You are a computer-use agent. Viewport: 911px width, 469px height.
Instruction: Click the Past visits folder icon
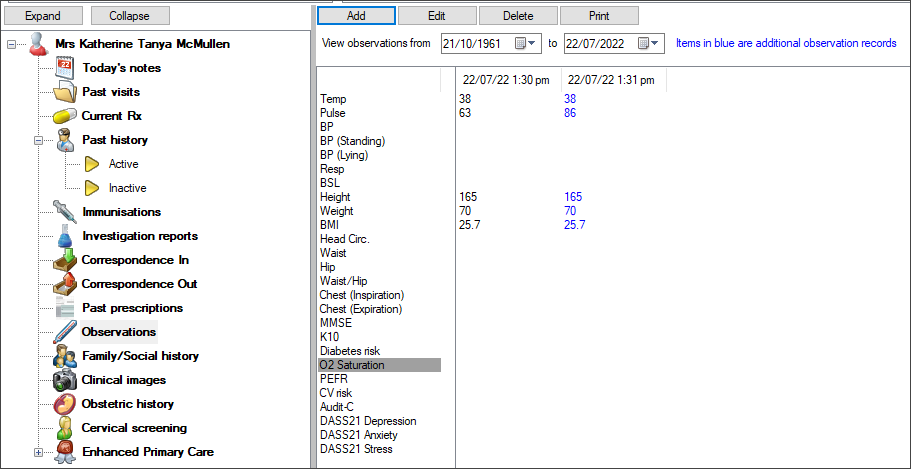pyautogui.click(x=64, y=92)
